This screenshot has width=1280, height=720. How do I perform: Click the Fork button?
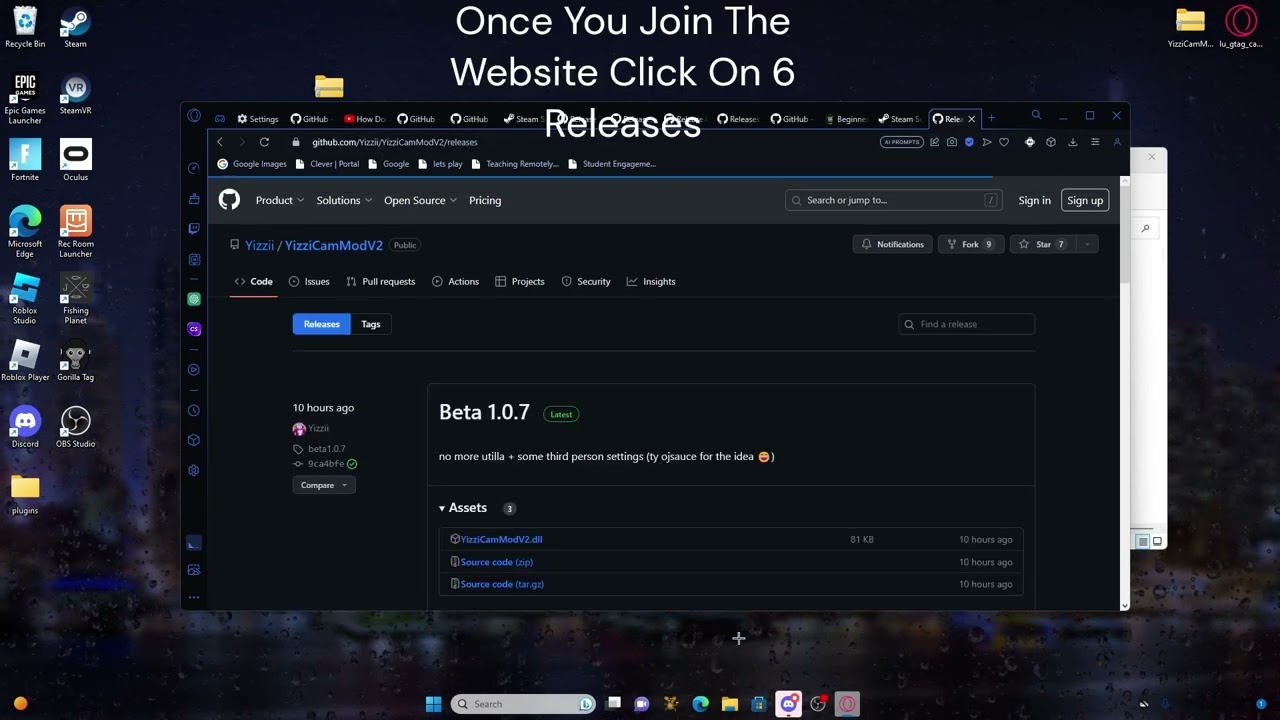(970, 244)
